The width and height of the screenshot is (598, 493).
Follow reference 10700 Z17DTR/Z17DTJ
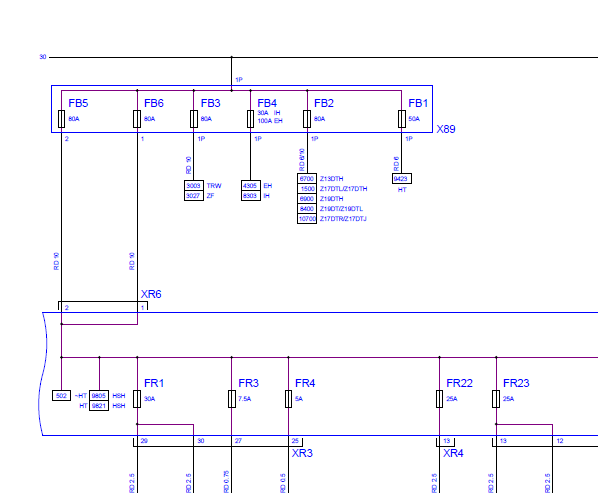(x=307, y=218)
